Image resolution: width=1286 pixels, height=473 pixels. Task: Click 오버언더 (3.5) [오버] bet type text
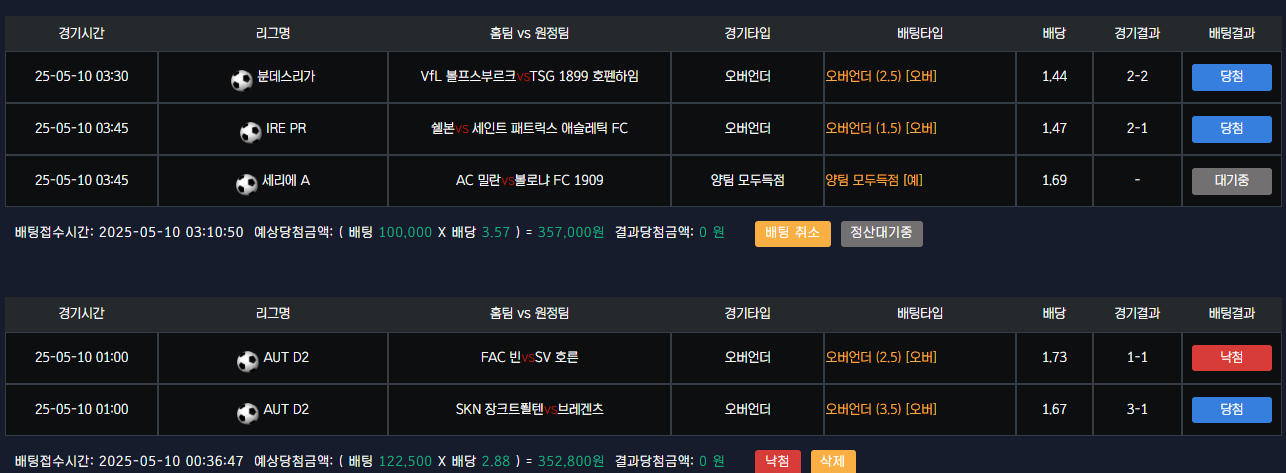[x=880, y=410]
